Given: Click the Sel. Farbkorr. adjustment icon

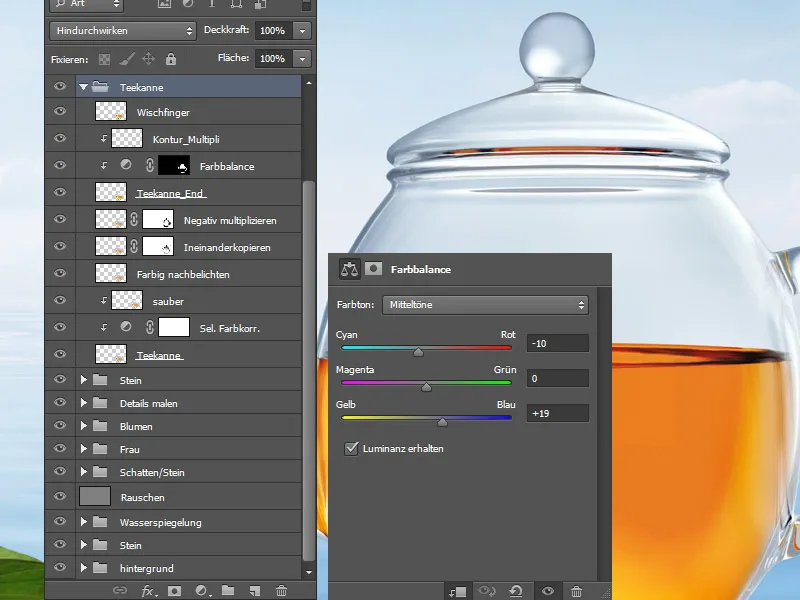Looking at the screenshot, I should 126,327.
